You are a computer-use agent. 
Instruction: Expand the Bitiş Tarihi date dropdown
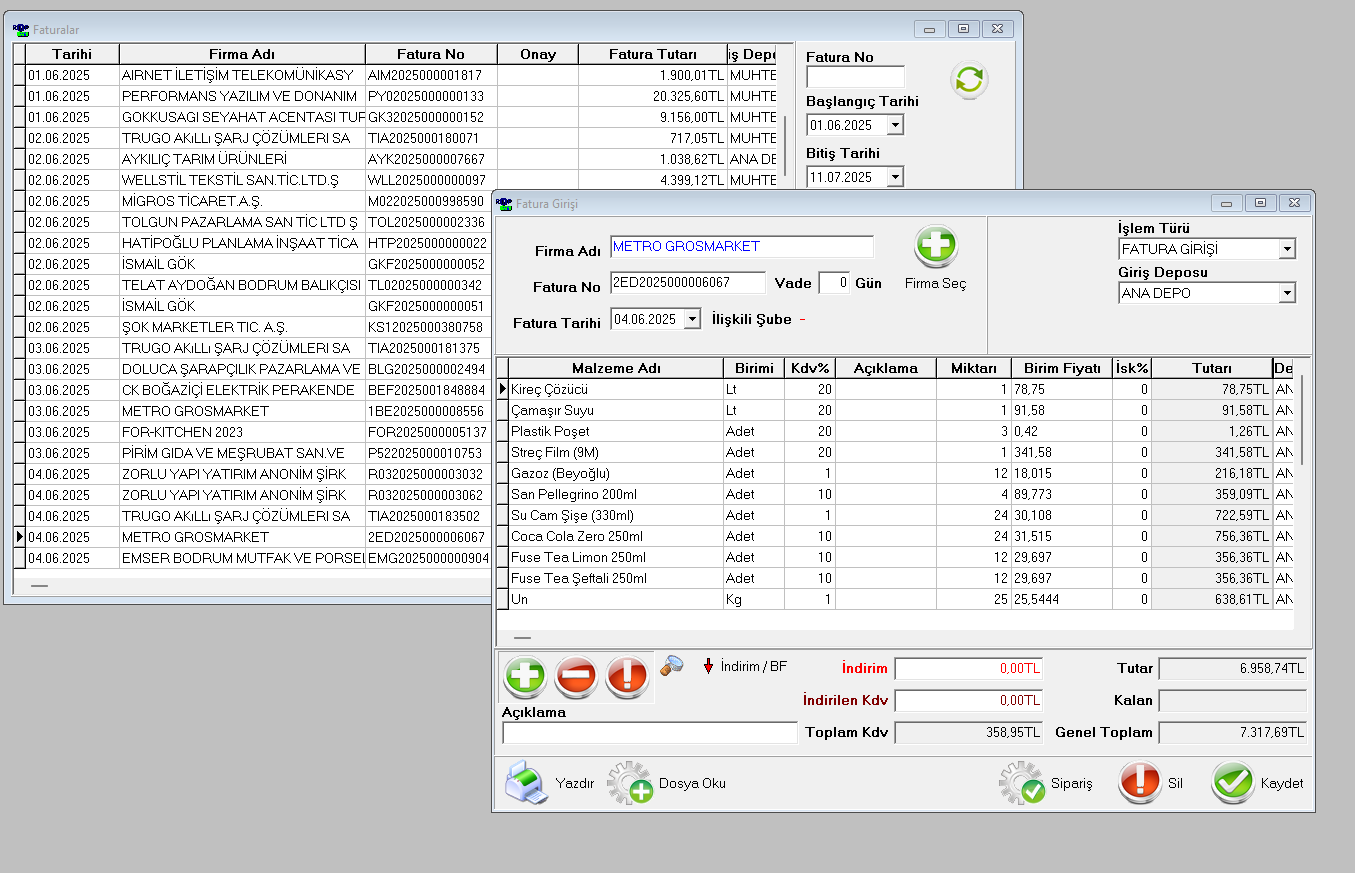coord(895,177)
